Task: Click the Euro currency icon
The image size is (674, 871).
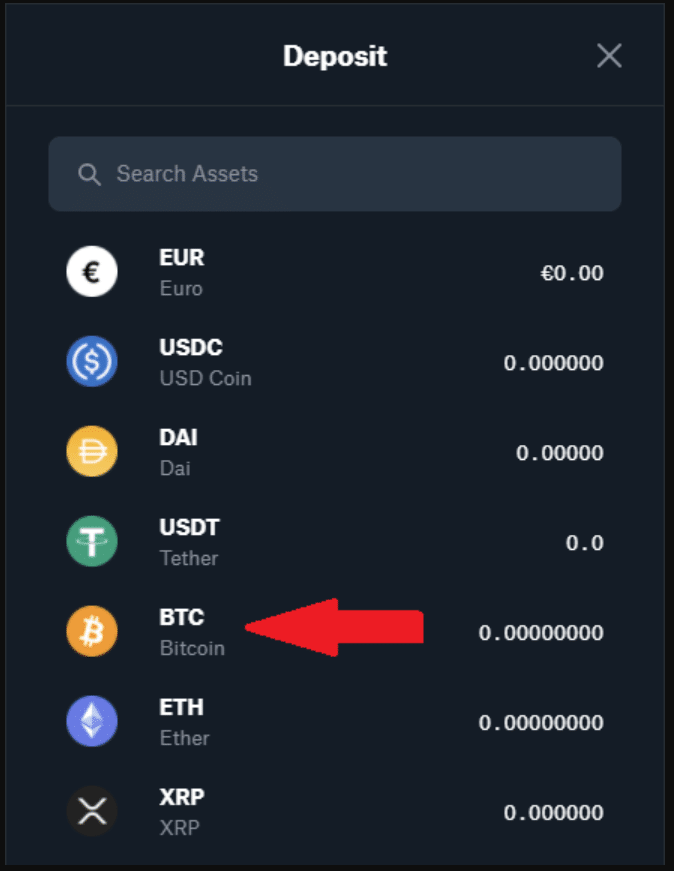Action: tap(92, 272)
